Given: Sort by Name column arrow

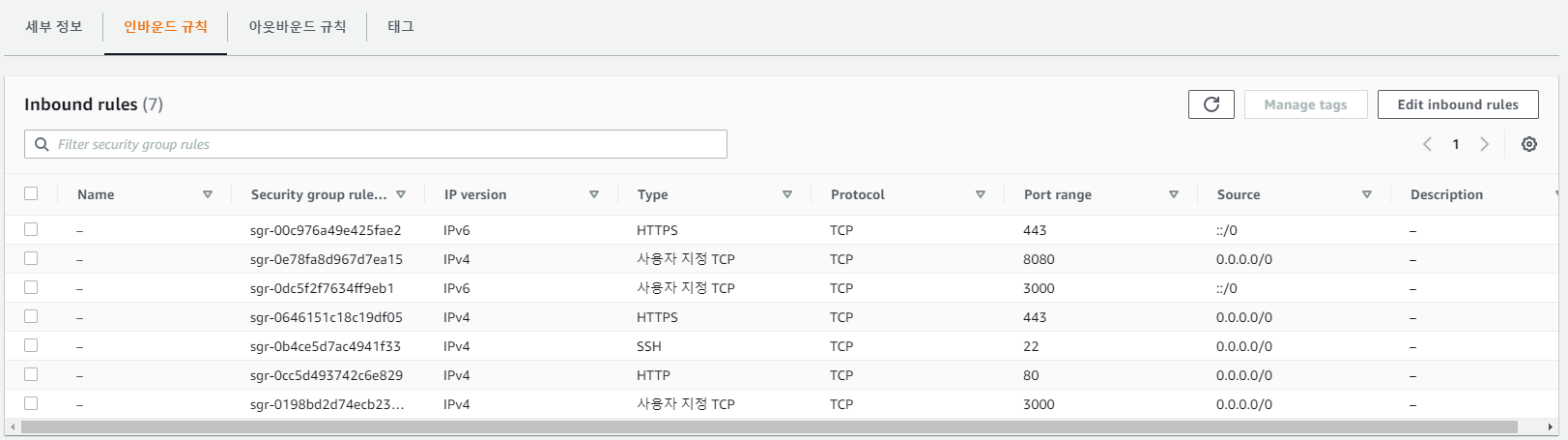Looking at the screenshot, I should [207, 194].
